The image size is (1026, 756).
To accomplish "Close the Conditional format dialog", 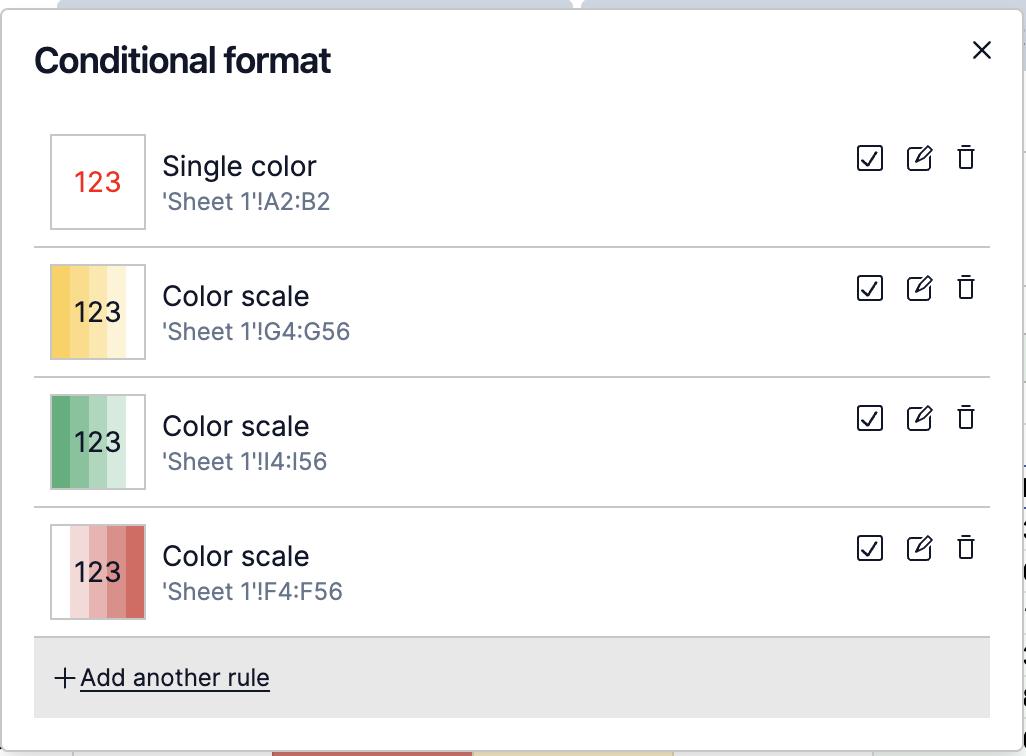I will 982,51.
